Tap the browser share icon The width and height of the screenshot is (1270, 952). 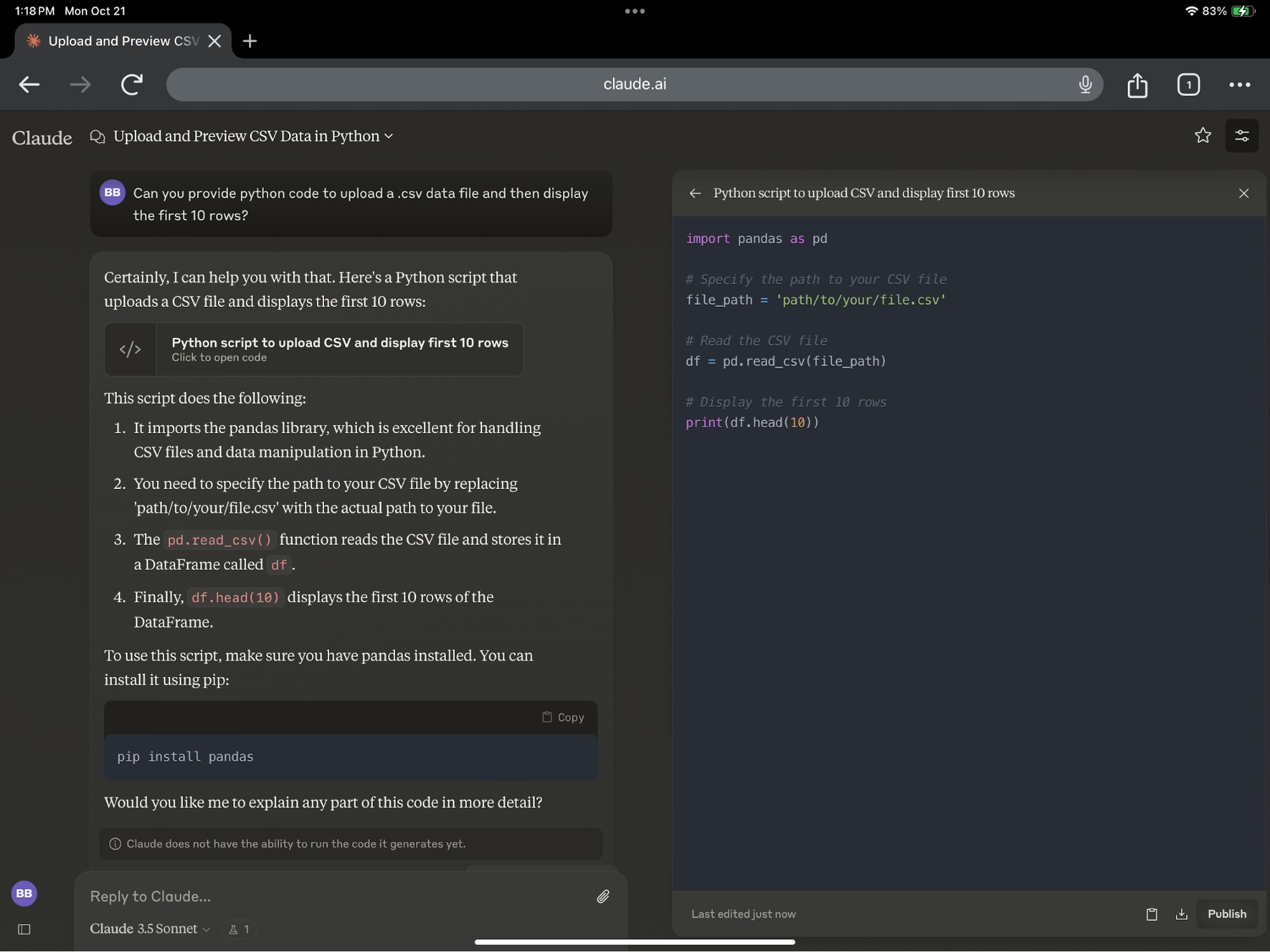pos(1137,84)
